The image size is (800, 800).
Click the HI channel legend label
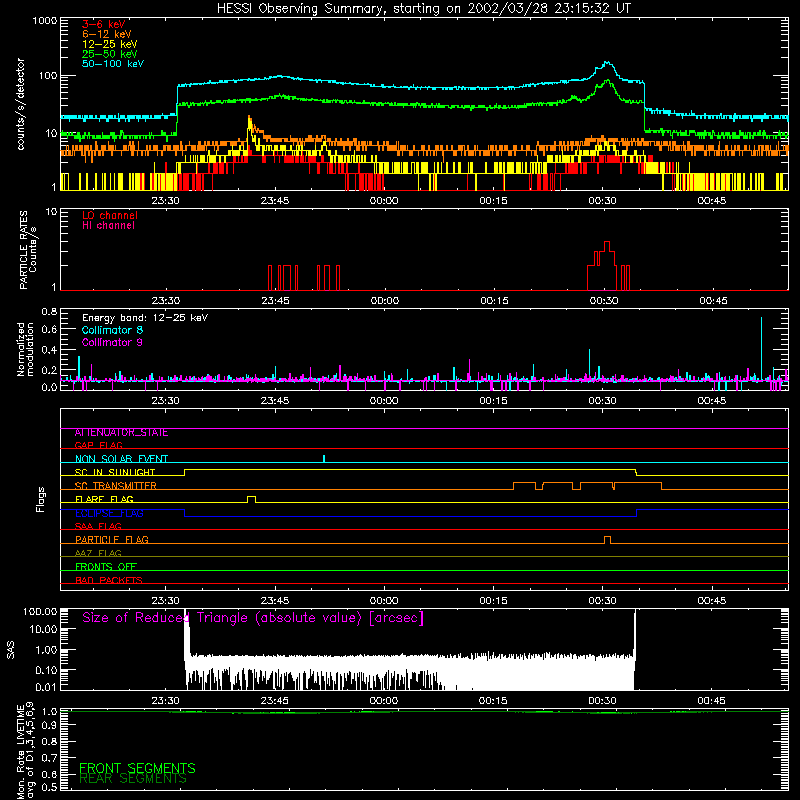click(108, 225)
